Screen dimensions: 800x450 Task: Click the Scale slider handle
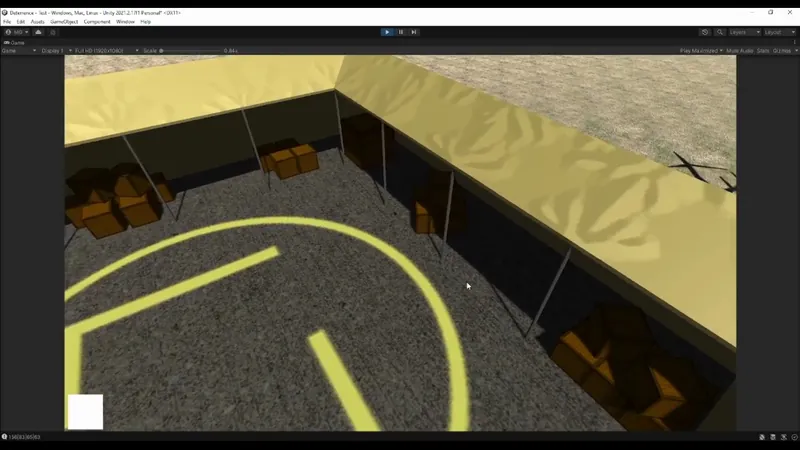161,51
